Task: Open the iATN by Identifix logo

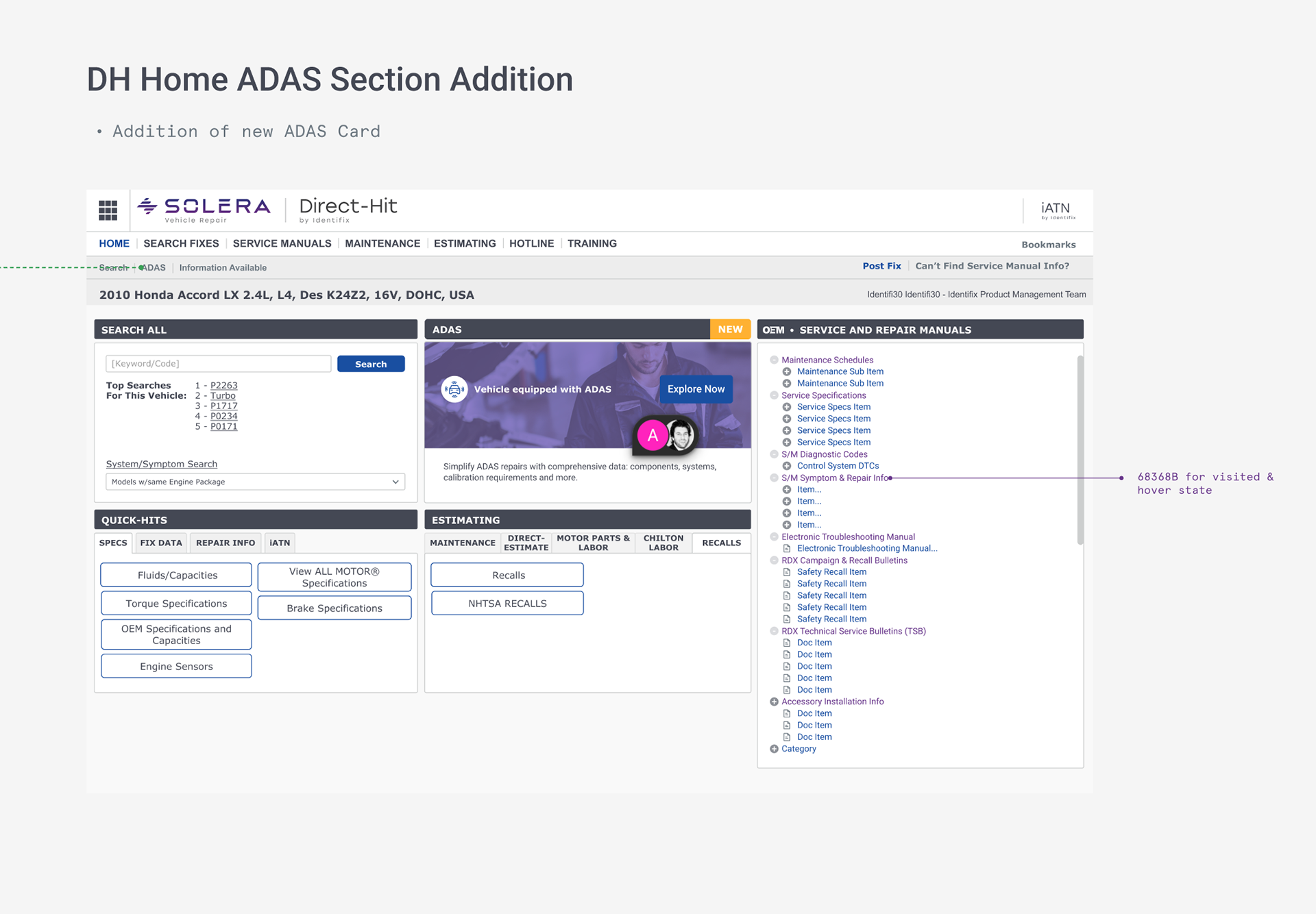Action: (x=1058, y=210)
